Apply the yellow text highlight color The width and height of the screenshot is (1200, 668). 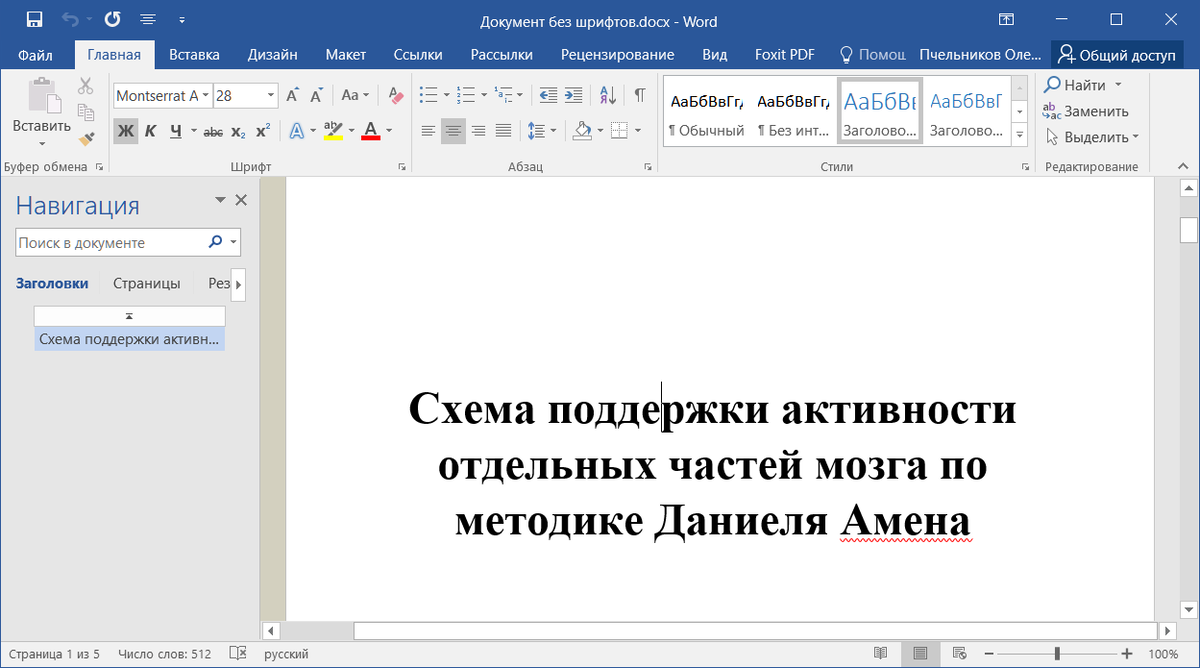tap(332, 131)
